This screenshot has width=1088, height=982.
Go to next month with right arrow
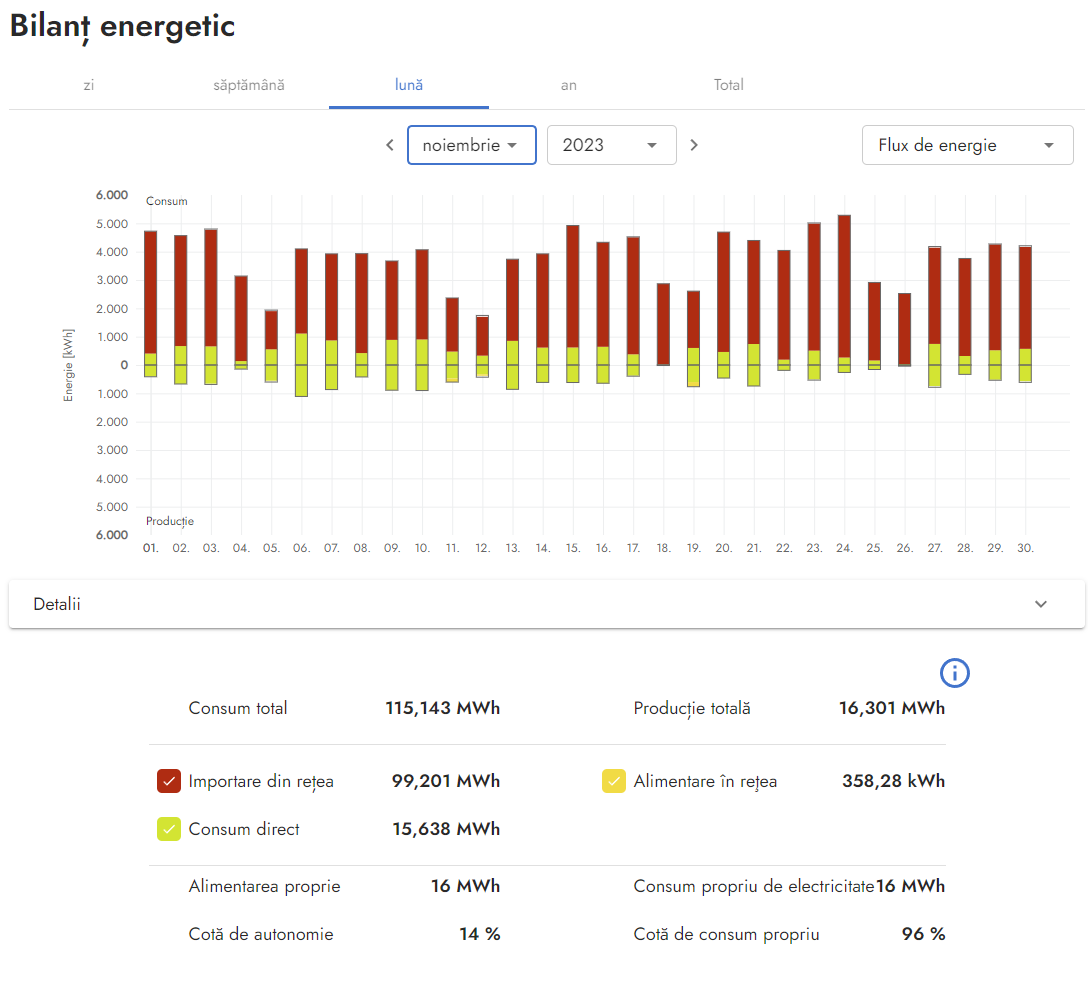click(694, 145)
